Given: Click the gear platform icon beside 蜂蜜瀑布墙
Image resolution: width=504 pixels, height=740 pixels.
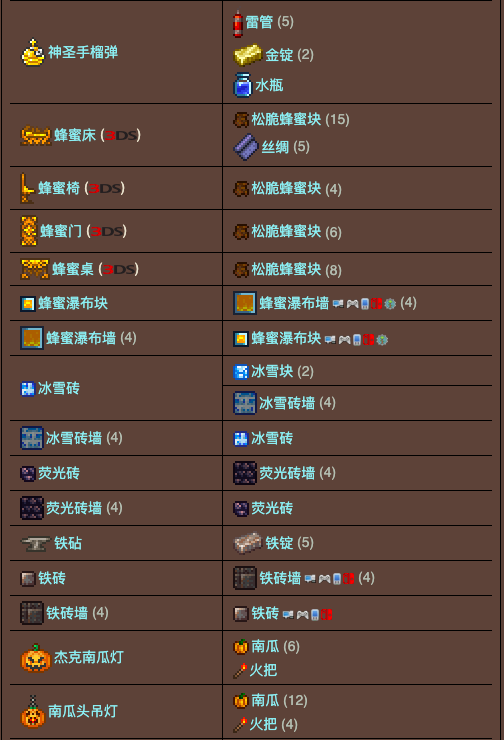Looking at the screenshot, I should click(390, 304).
